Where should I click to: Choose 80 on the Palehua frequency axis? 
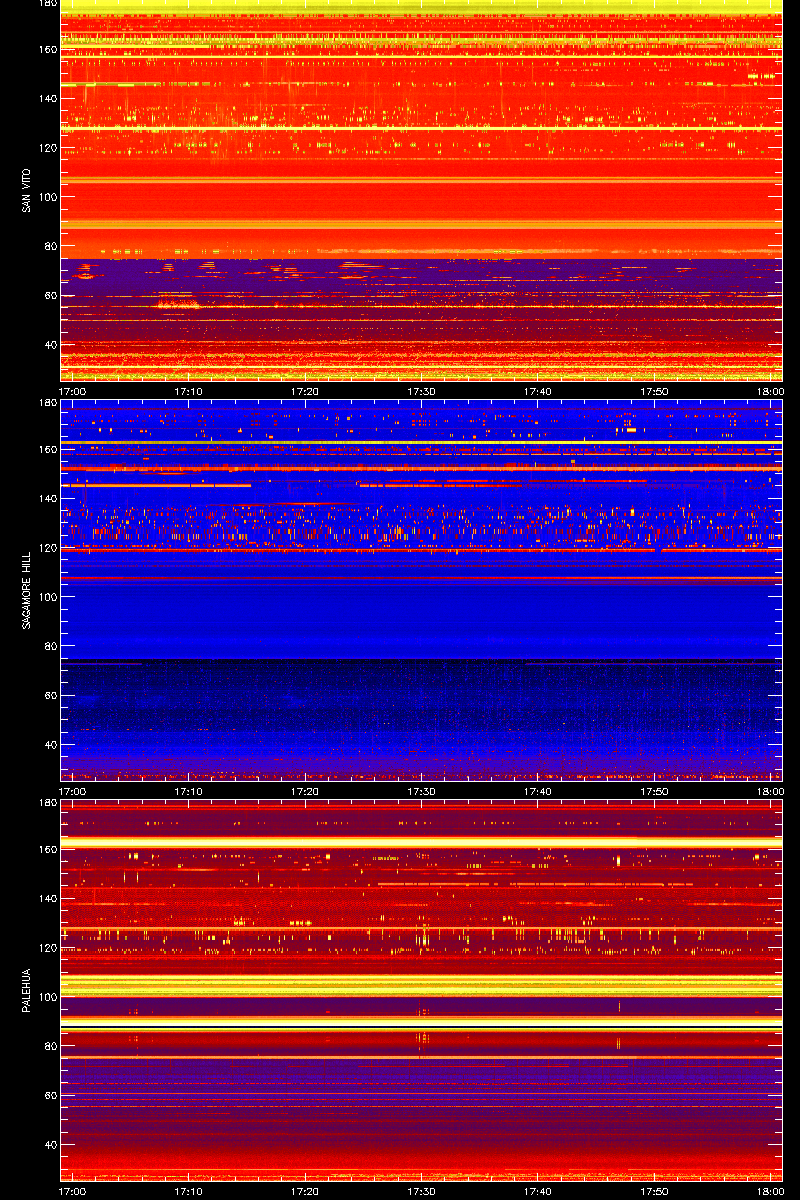pos(49,1047)
